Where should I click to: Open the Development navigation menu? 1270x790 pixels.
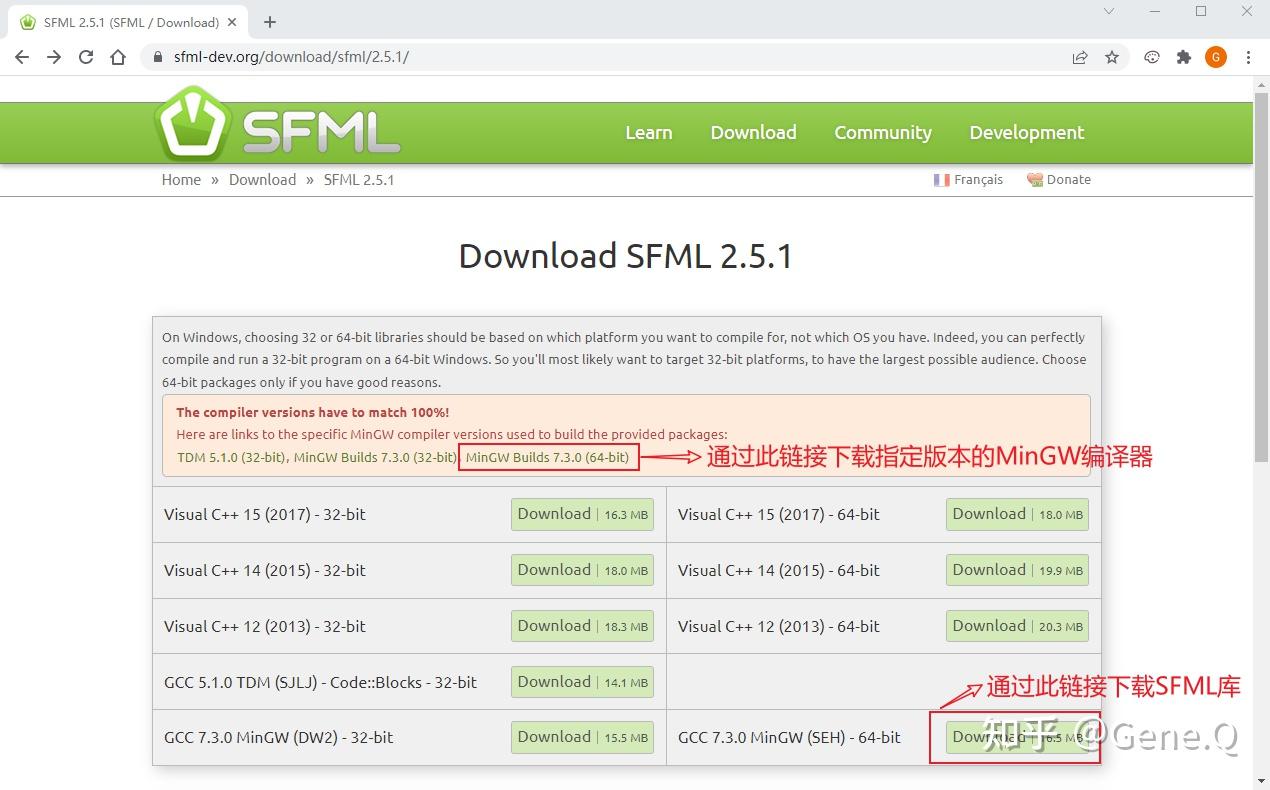[x=1026, y=132]
